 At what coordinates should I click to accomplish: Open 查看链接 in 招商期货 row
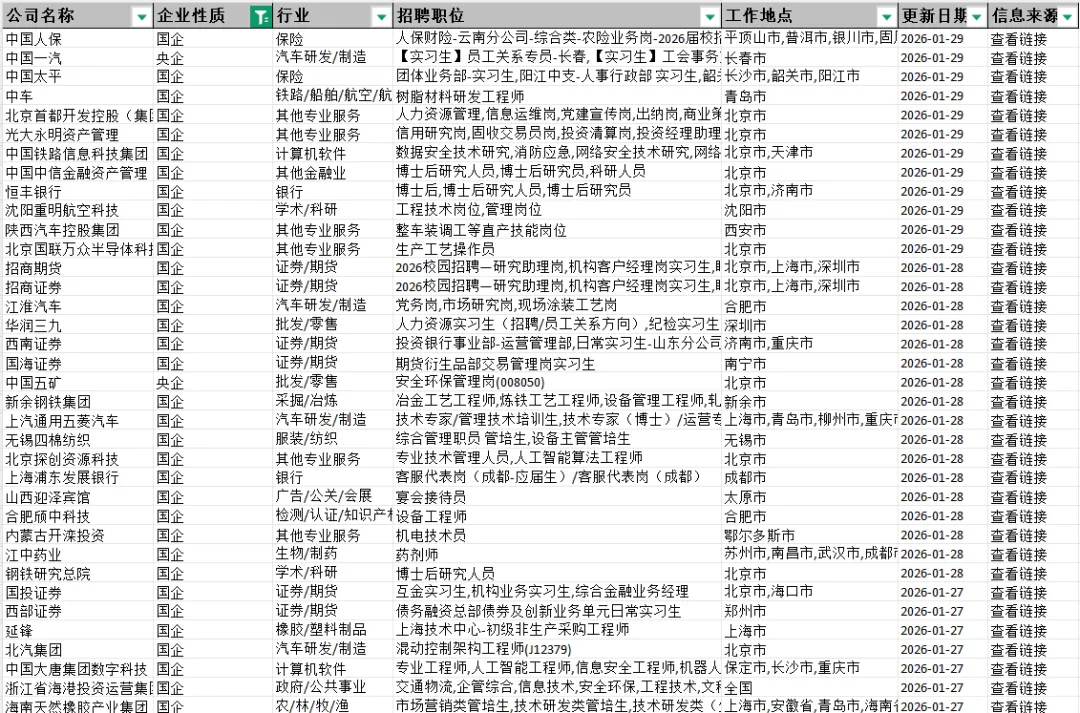pos(1018,268)
